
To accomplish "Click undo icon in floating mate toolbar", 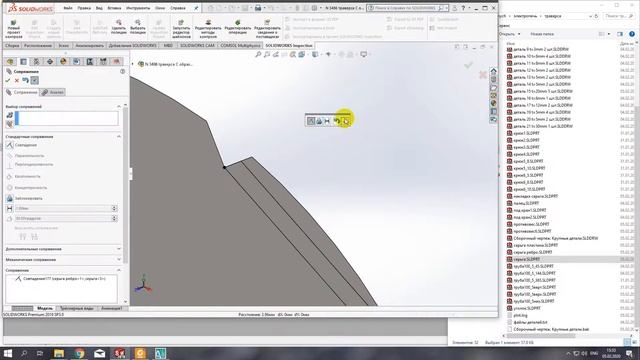I will [337, 121].
